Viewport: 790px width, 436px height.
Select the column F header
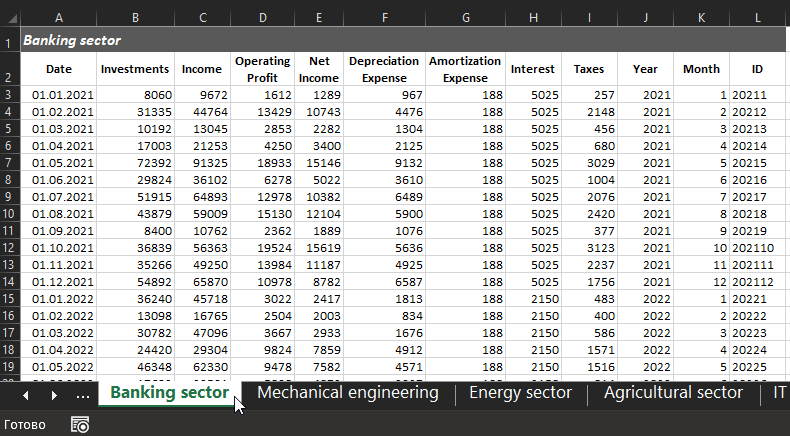(385, 17)
